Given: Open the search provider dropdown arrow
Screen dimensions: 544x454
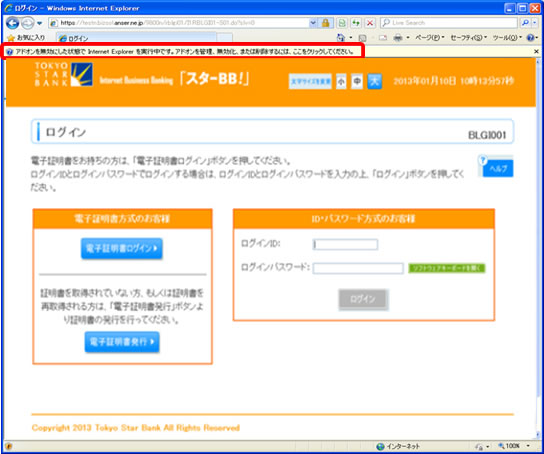Looking at the screenshot, I should coord(534,23).
